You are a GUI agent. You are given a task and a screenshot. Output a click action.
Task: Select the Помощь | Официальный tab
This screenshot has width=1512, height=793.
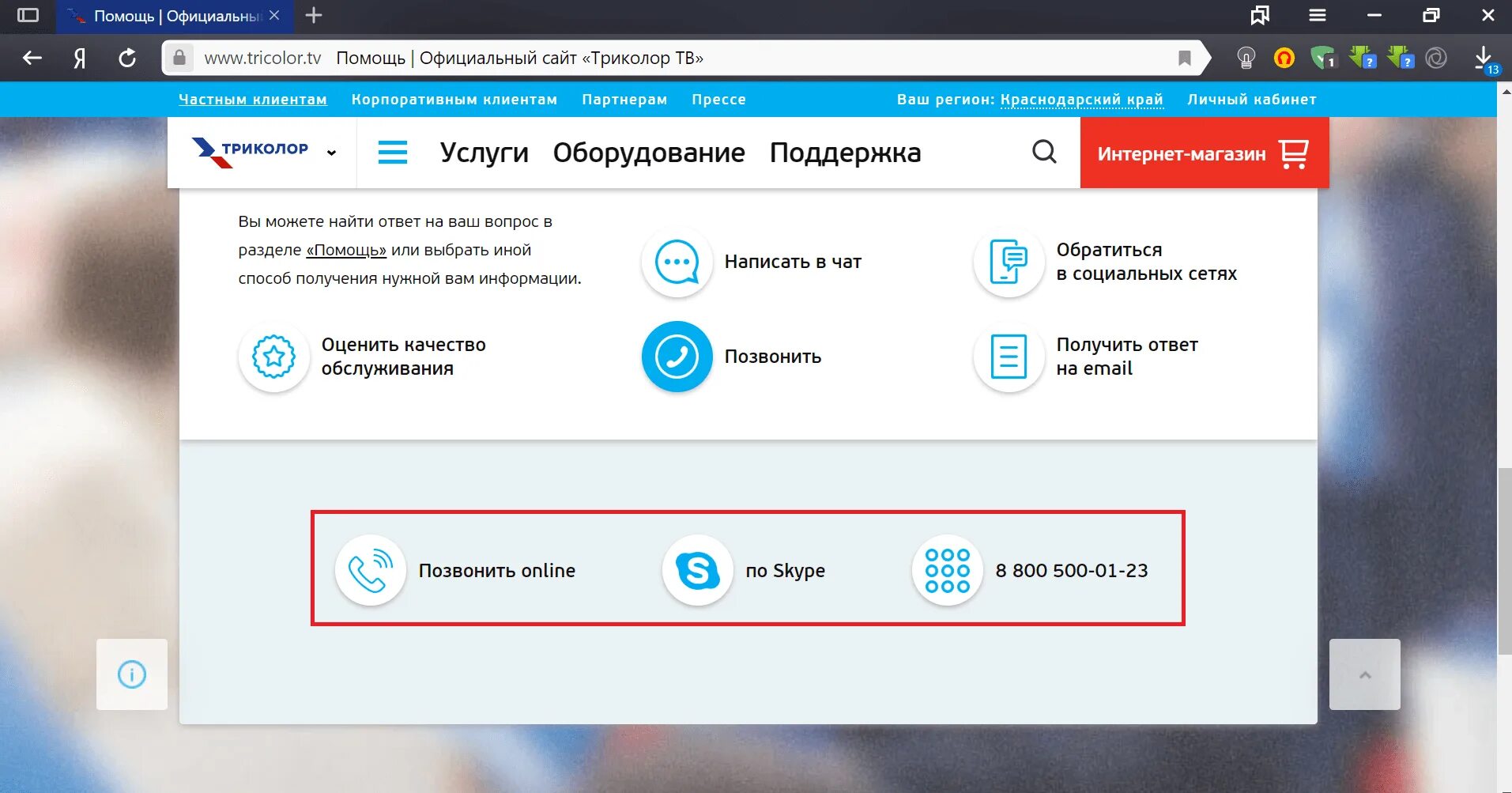pos(175,16)
